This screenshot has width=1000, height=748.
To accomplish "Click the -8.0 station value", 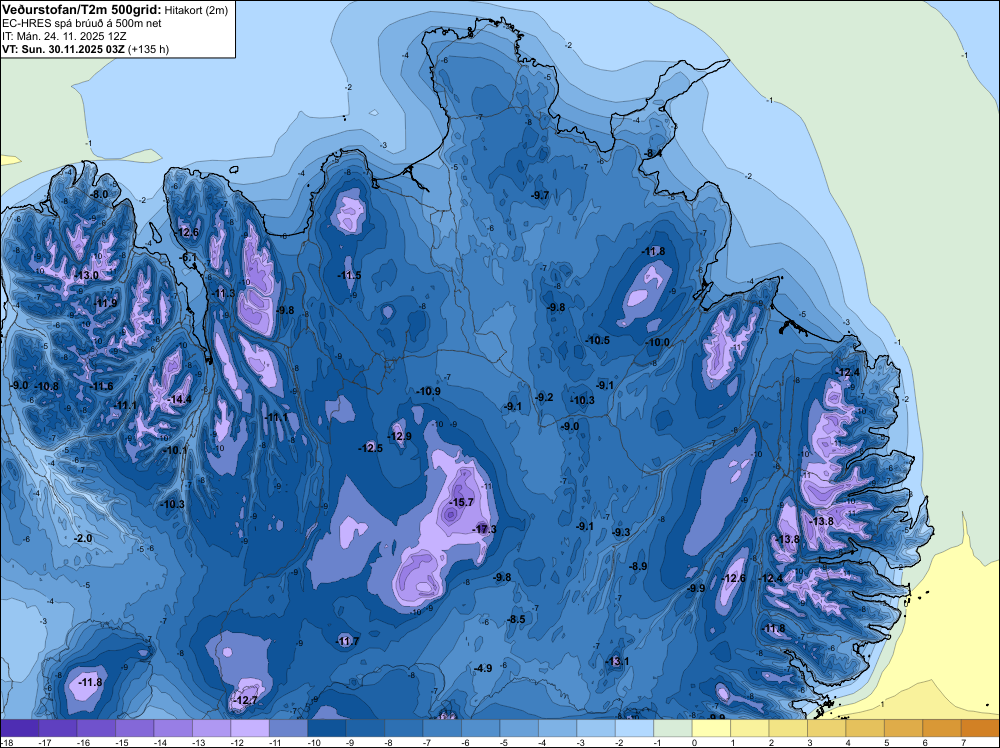I will click(100, 194).
